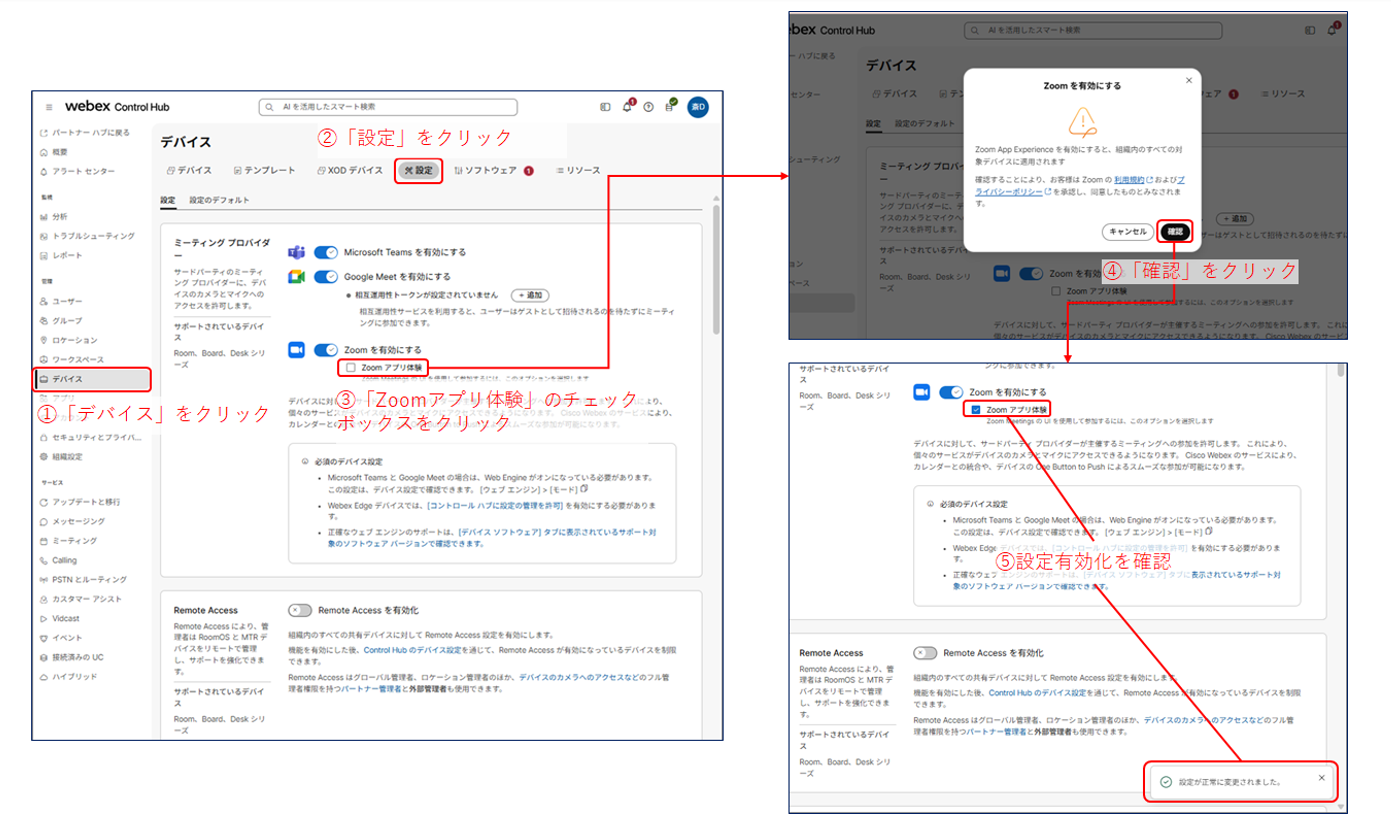
Task: Click the AI smart search field in left screenshot
Action: (388, 107)
